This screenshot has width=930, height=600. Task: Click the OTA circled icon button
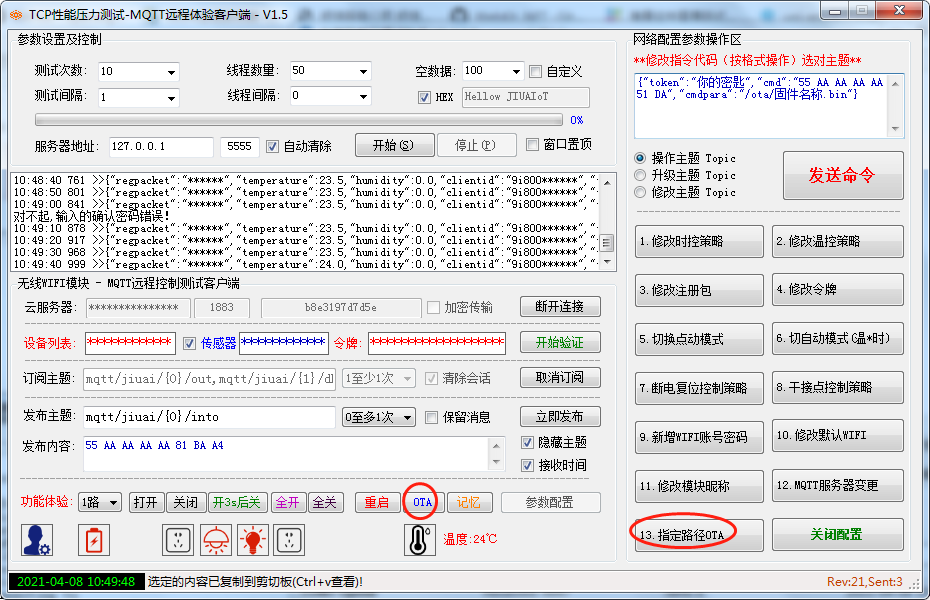(423, 503)
